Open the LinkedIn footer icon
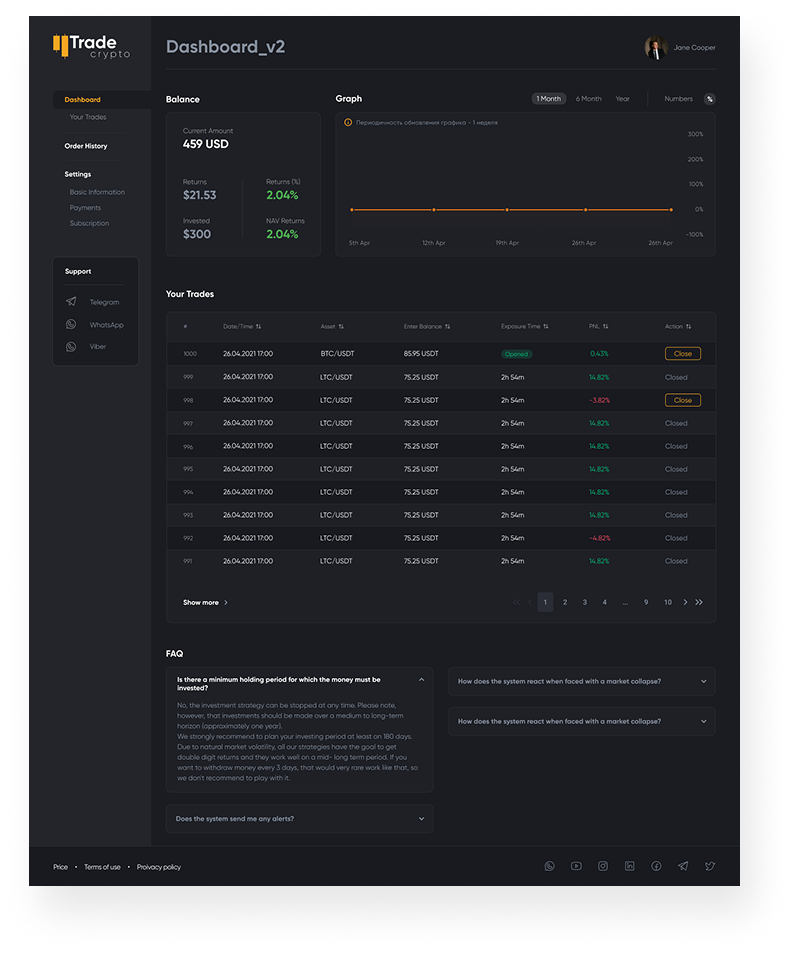 [629, 866]
